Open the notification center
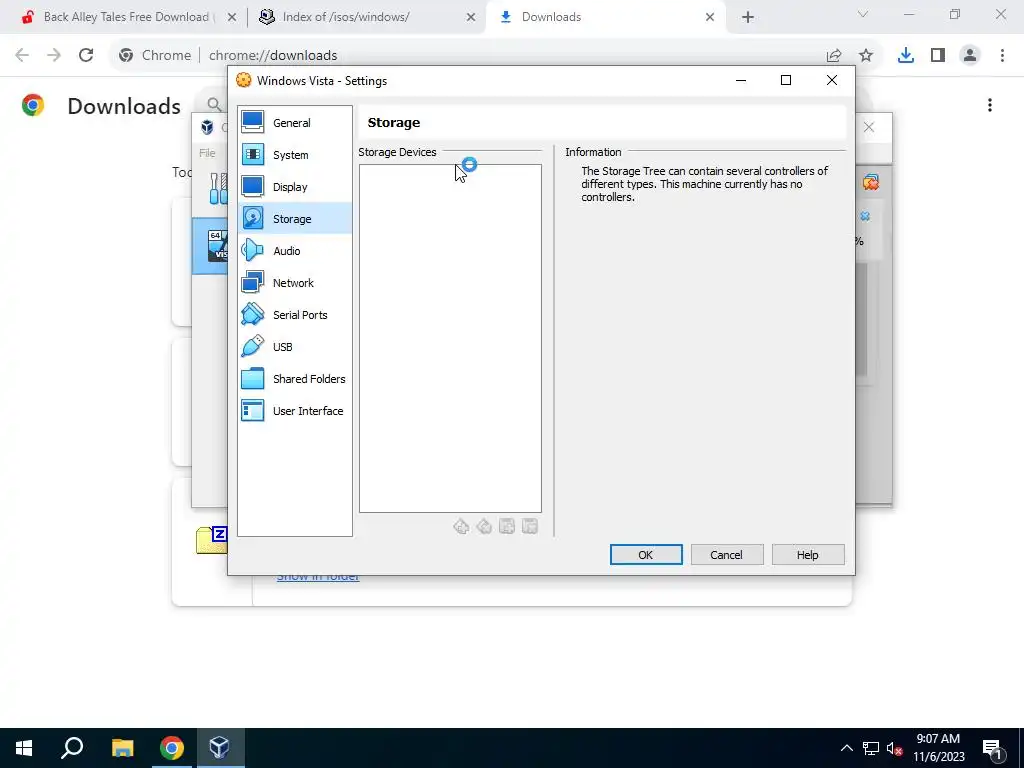 [993, 748]
